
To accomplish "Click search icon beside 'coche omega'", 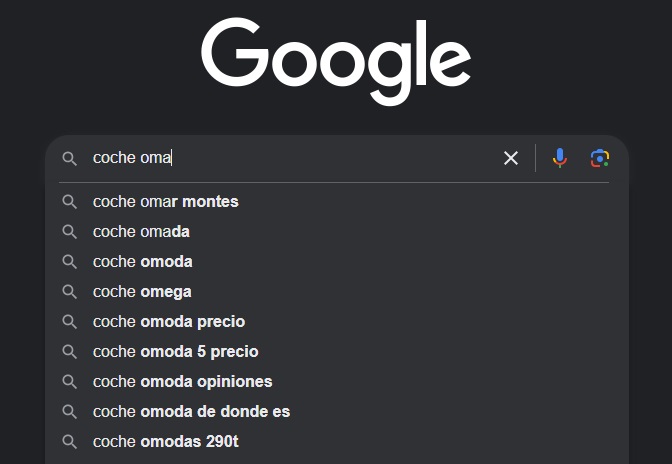I will (x=70, y=291).
